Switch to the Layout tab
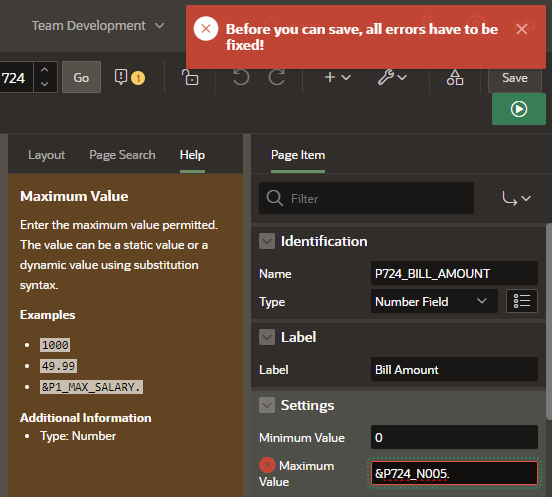 tap(46, 155)
